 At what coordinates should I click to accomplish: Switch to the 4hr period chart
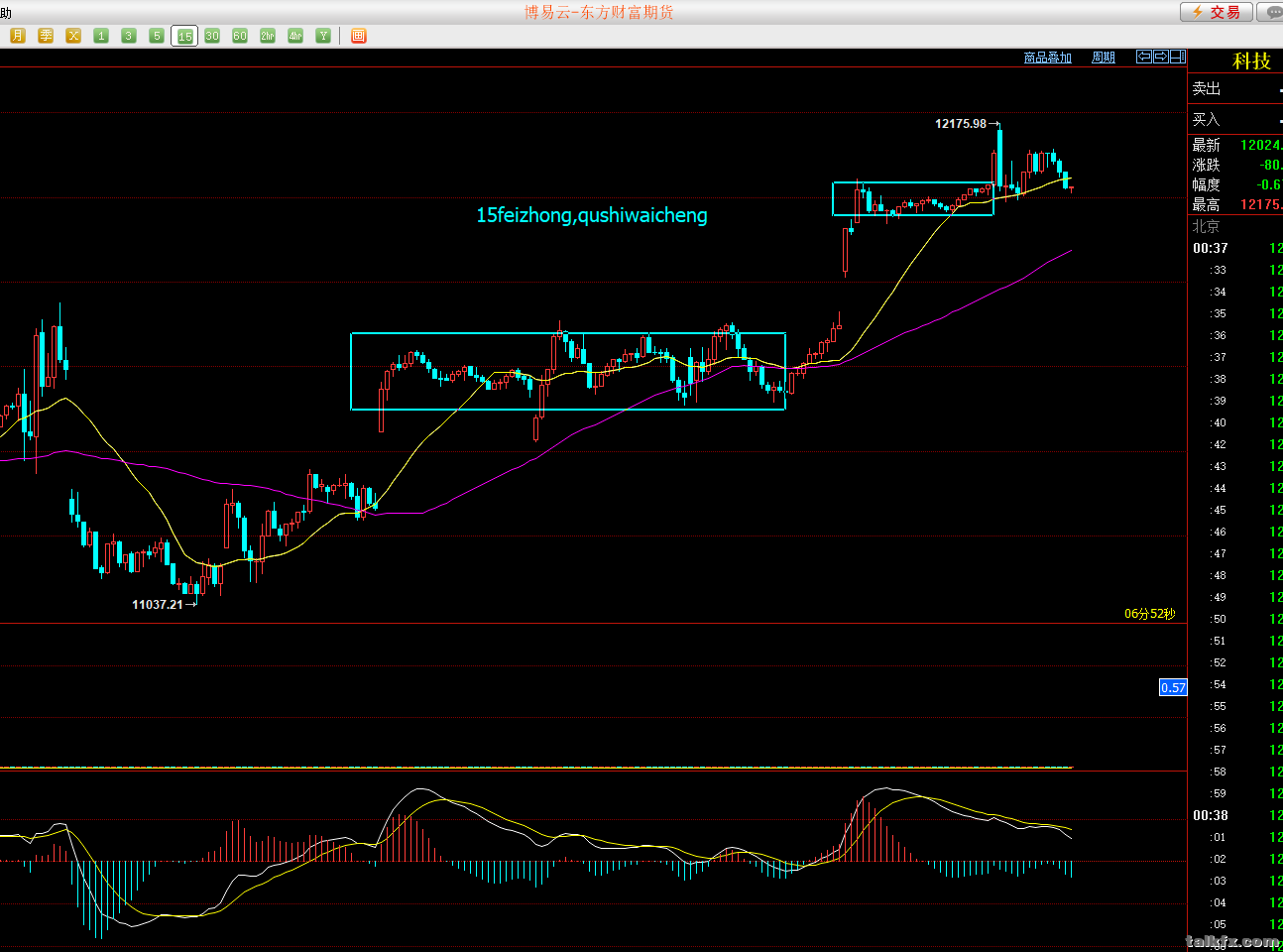(295, 36)
